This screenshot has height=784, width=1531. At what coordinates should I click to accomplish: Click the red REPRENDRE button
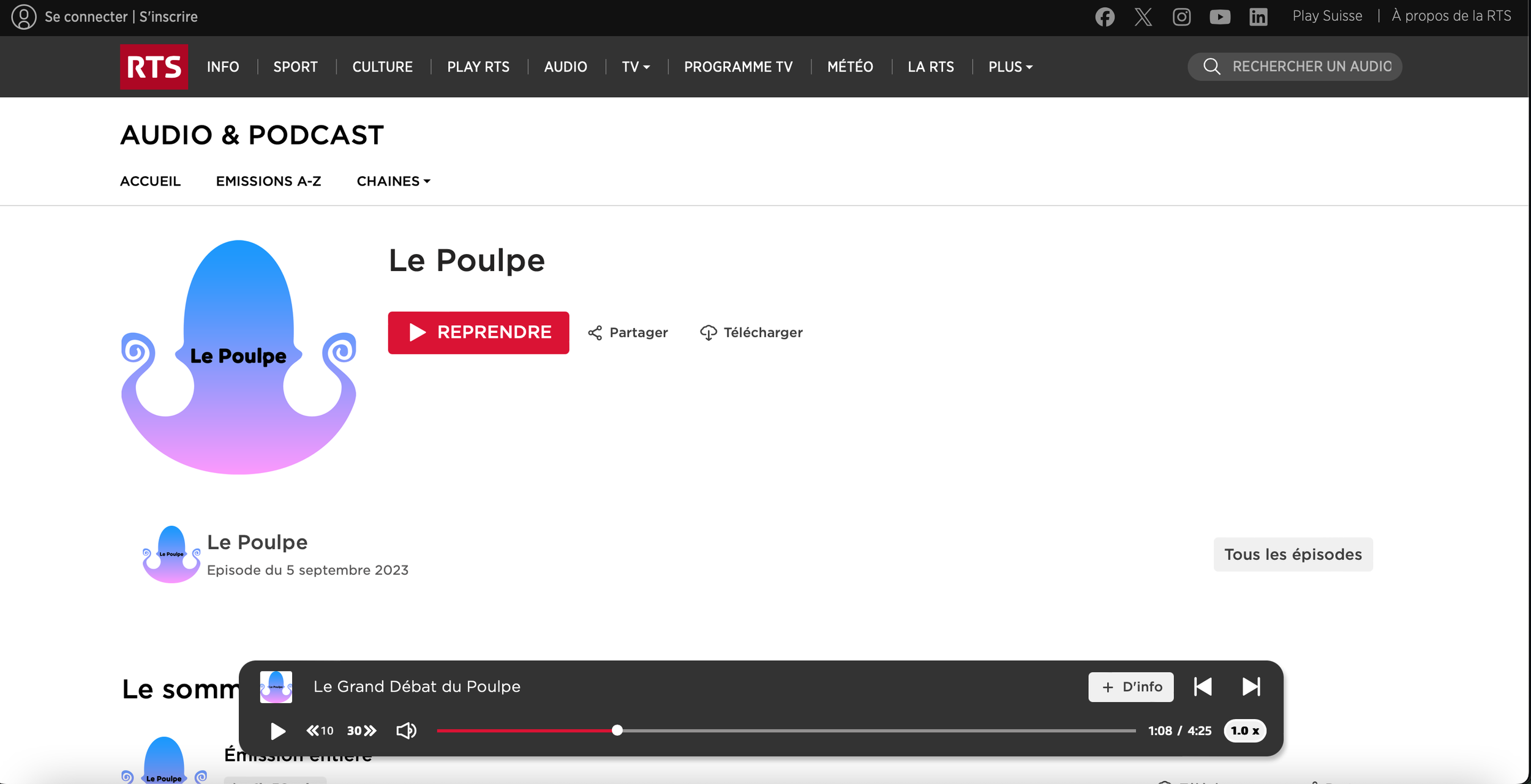[478, 333]
